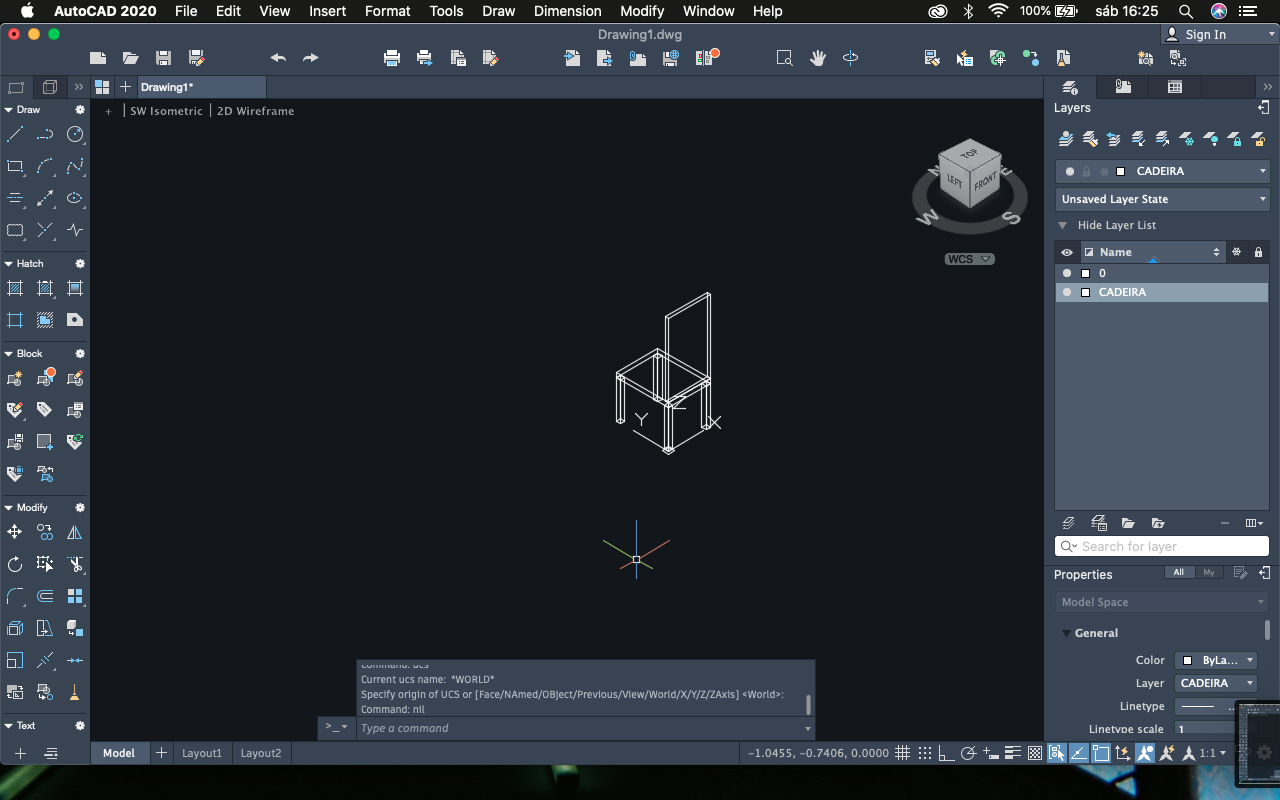
Task: Open the WCS coordinate system dropdown
Action: [969, 259]
